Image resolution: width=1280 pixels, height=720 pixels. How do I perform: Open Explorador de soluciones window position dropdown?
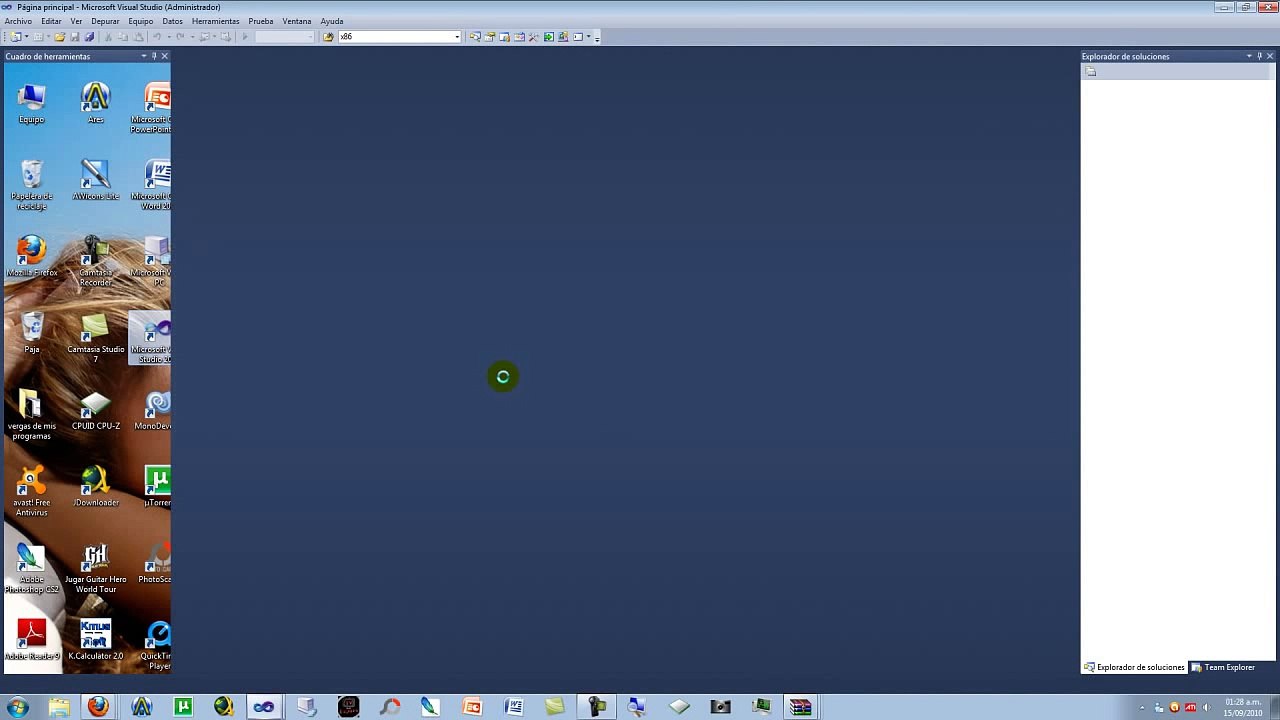[x=1249, y=56]
